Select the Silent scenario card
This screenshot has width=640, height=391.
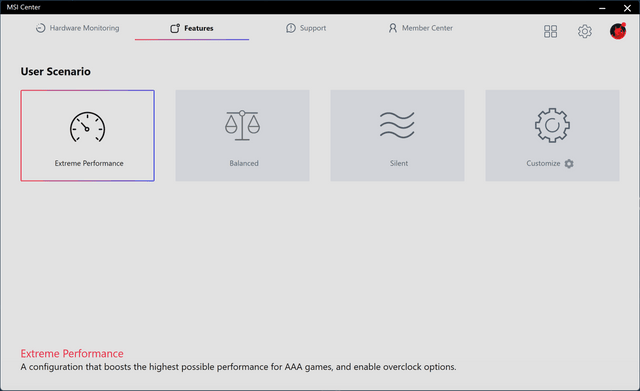[397, 136]
